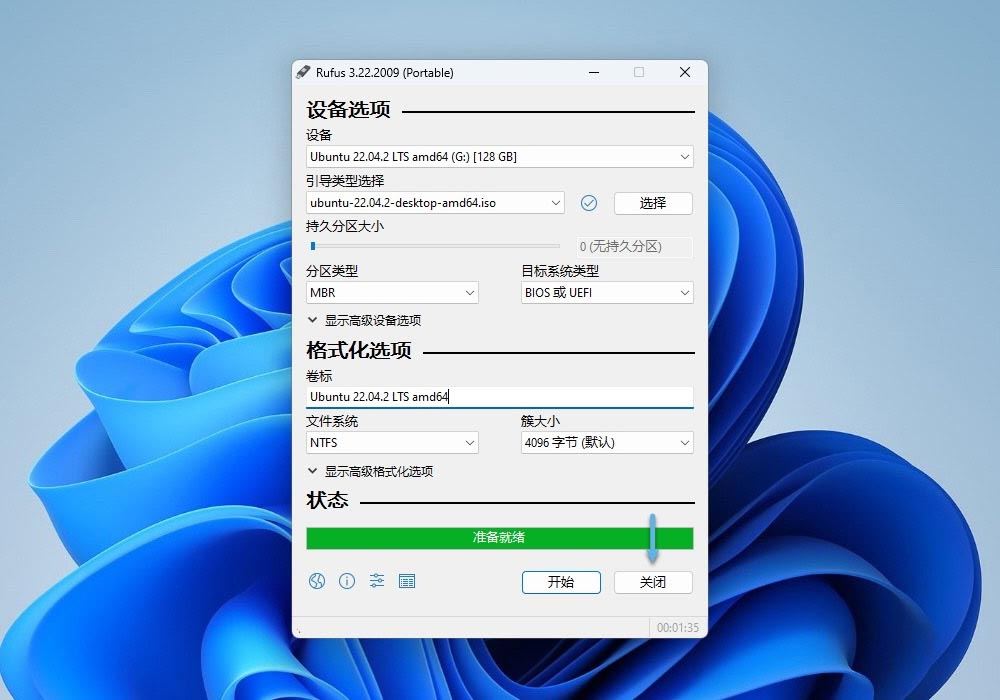1000x700 pixels.
Task: Expand 显示高级格式化选项
Action: 371,472
